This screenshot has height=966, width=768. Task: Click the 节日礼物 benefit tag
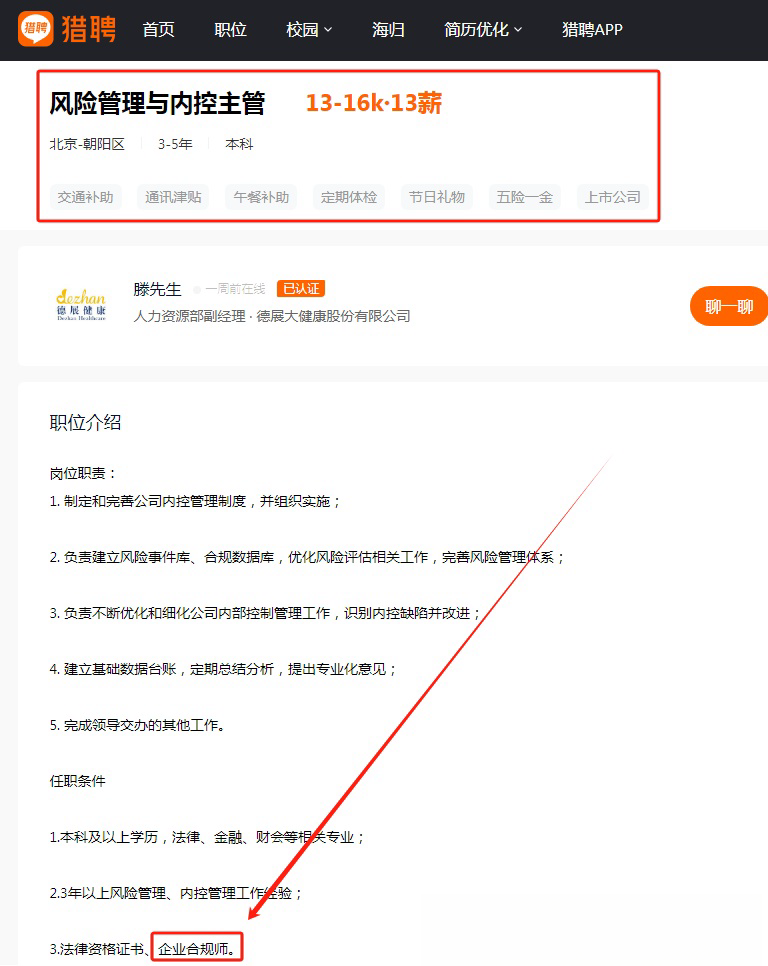[437, 197]
